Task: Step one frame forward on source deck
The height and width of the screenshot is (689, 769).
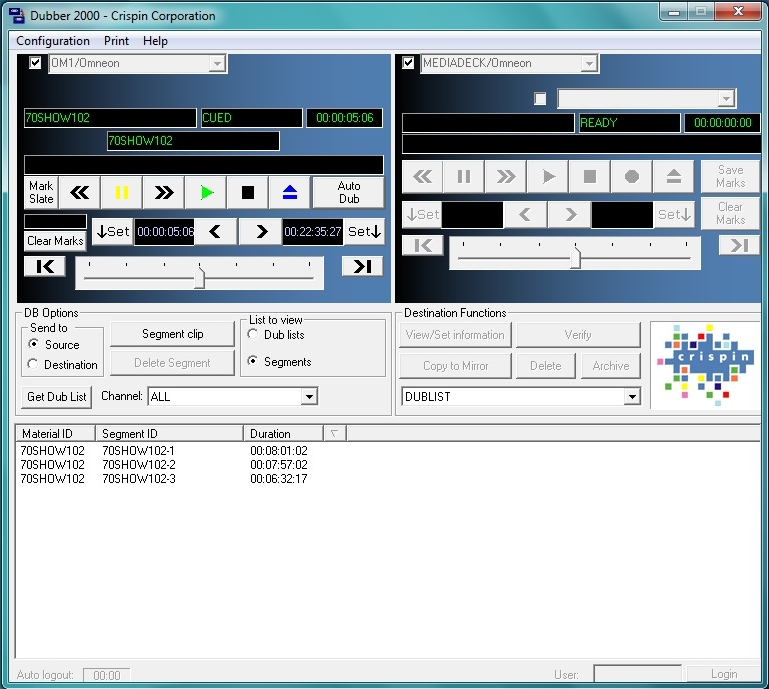Action: click(260, 232)
